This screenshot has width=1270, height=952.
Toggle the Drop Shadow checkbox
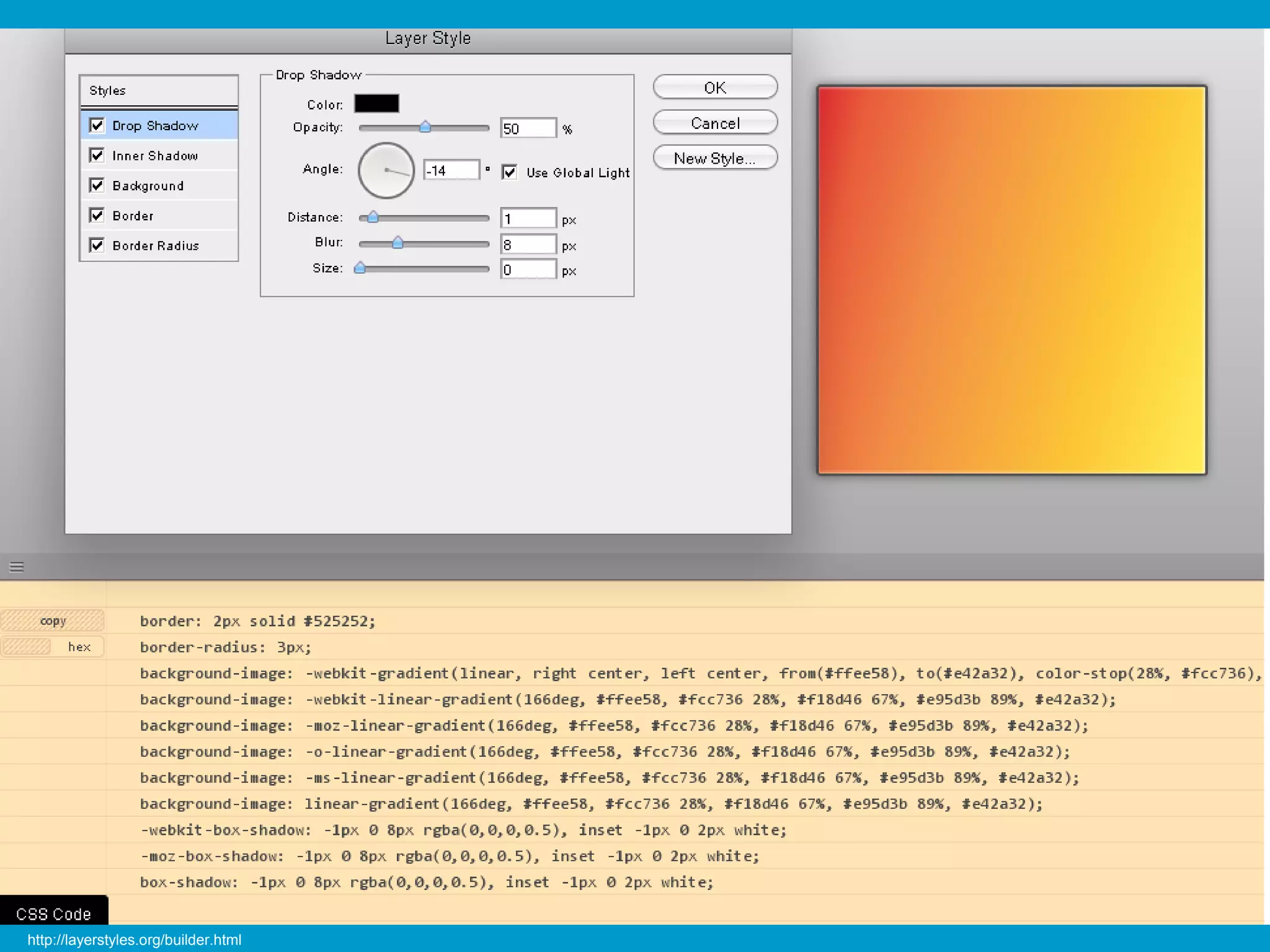(97, 125)
